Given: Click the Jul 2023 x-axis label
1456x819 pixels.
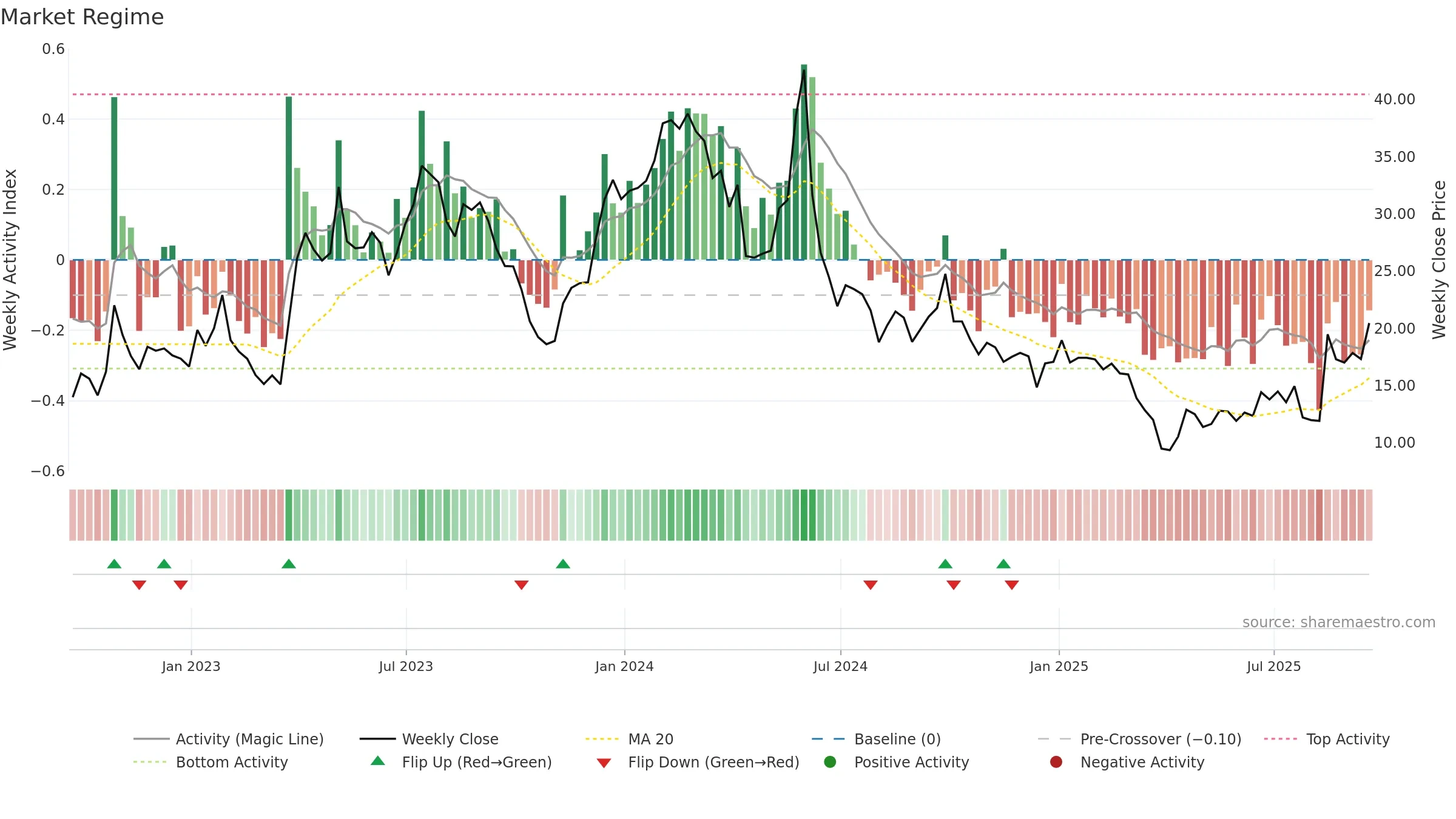Looking at the screenshot, I should pyautogui.click(x=406, y=666).
